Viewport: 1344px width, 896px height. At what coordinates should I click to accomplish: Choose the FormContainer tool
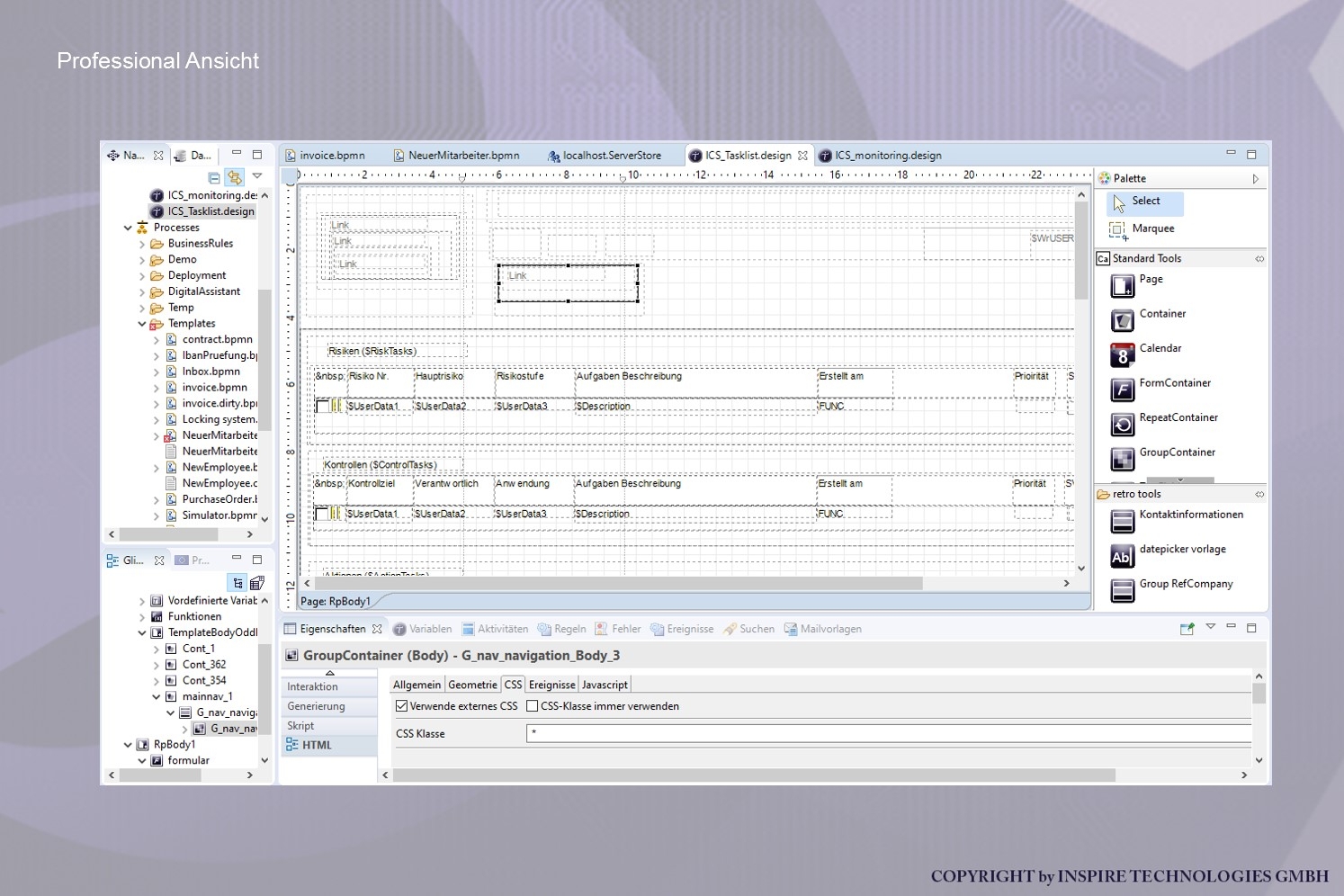(x=1174, y=383)
